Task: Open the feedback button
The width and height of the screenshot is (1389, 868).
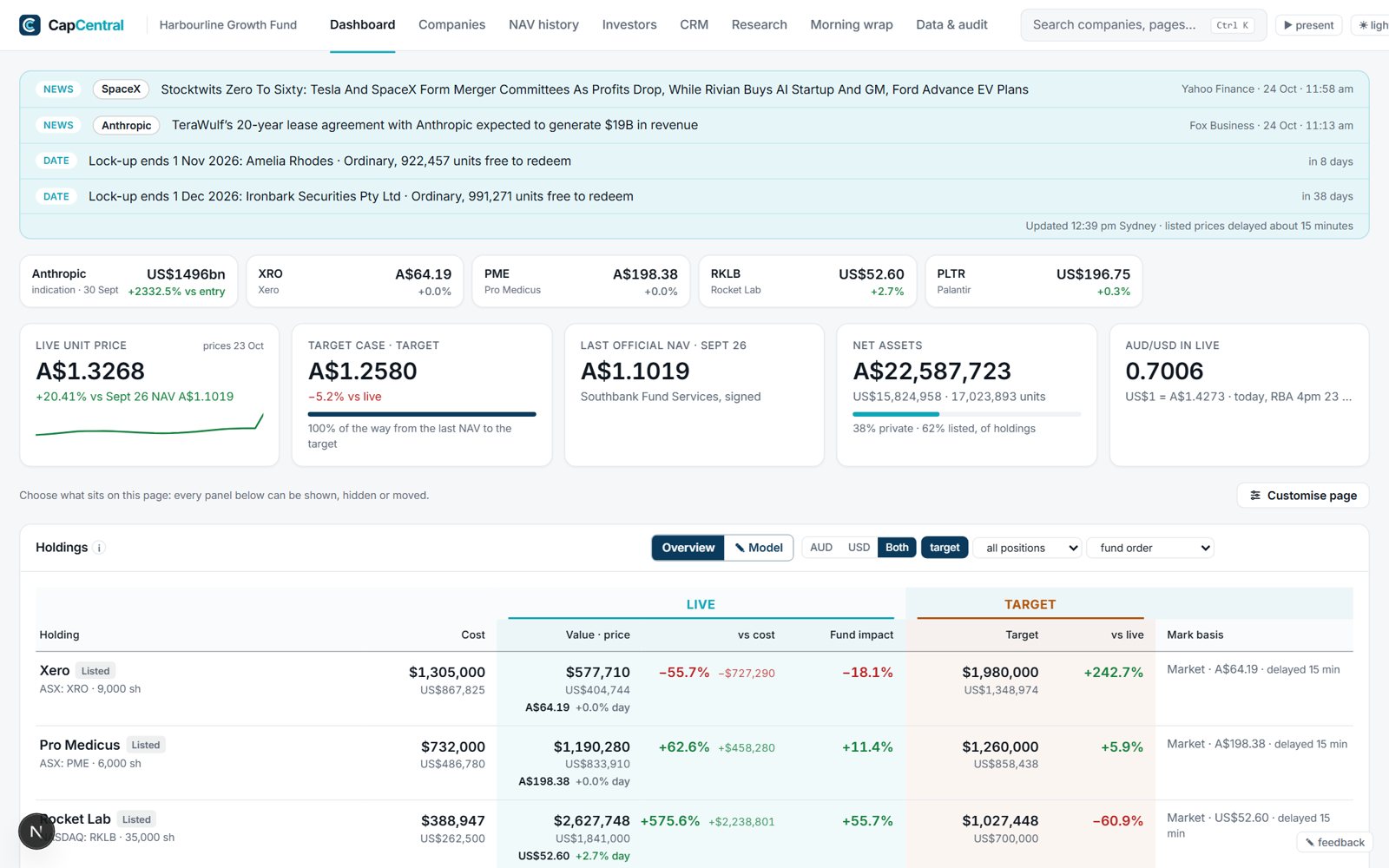Action: (x=1334, y=843)
